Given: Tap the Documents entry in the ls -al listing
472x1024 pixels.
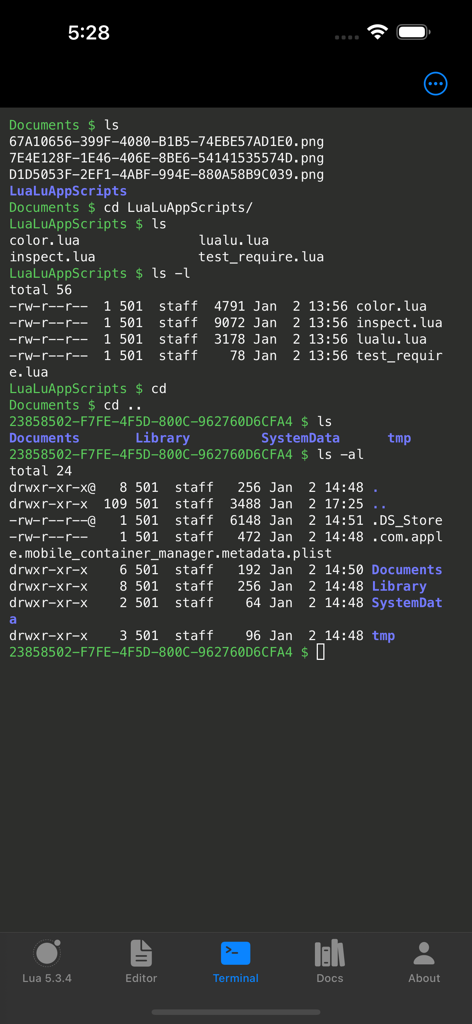Looking at the screenshot, I should click(407, 569).
